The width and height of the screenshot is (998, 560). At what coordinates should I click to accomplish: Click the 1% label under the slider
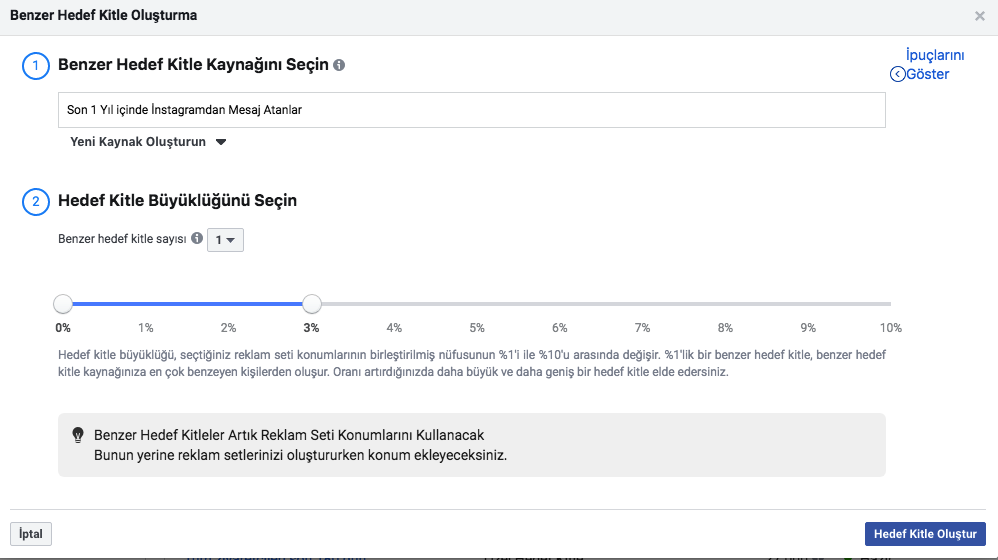[x=146, y=328]
